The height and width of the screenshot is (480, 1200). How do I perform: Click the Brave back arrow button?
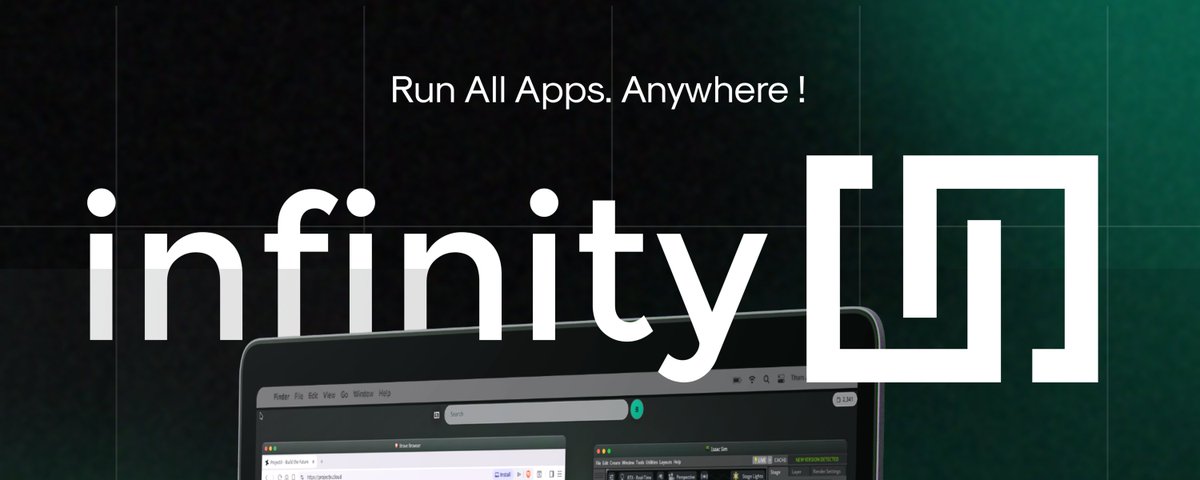coord(267,477)
